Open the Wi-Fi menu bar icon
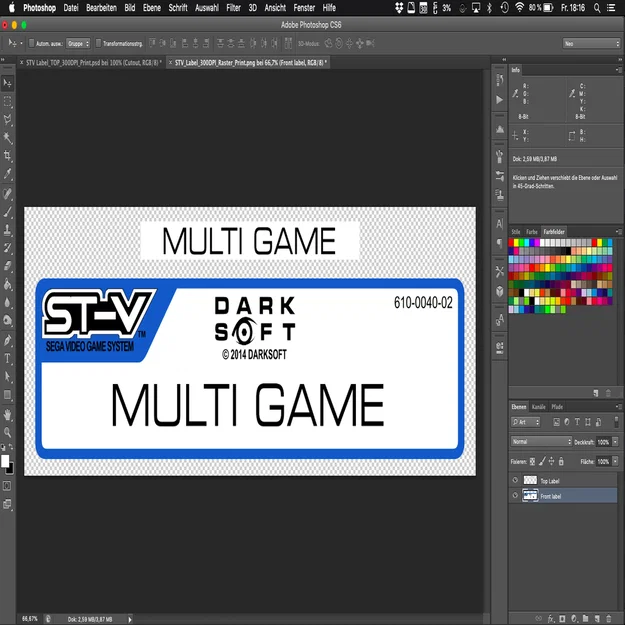 519,8
